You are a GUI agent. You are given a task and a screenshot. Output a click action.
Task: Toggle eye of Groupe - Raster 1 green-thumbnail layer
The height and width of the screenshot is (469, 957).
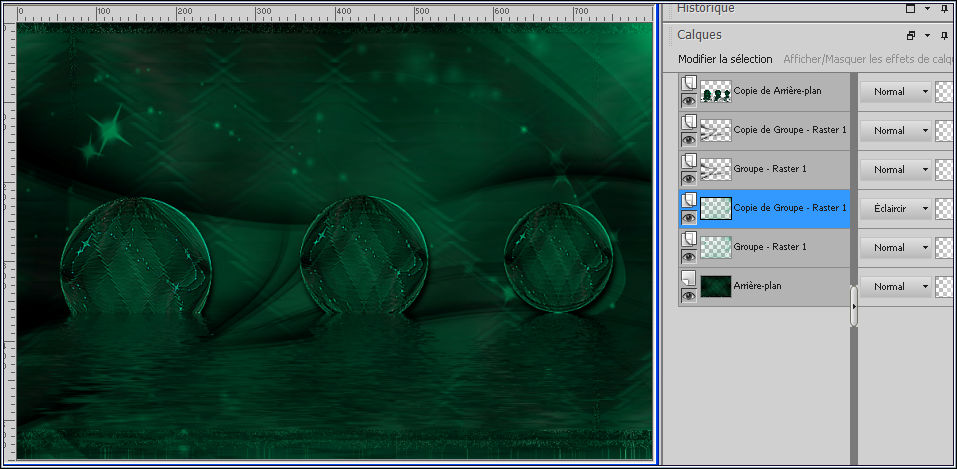click(x=689, y=256)
